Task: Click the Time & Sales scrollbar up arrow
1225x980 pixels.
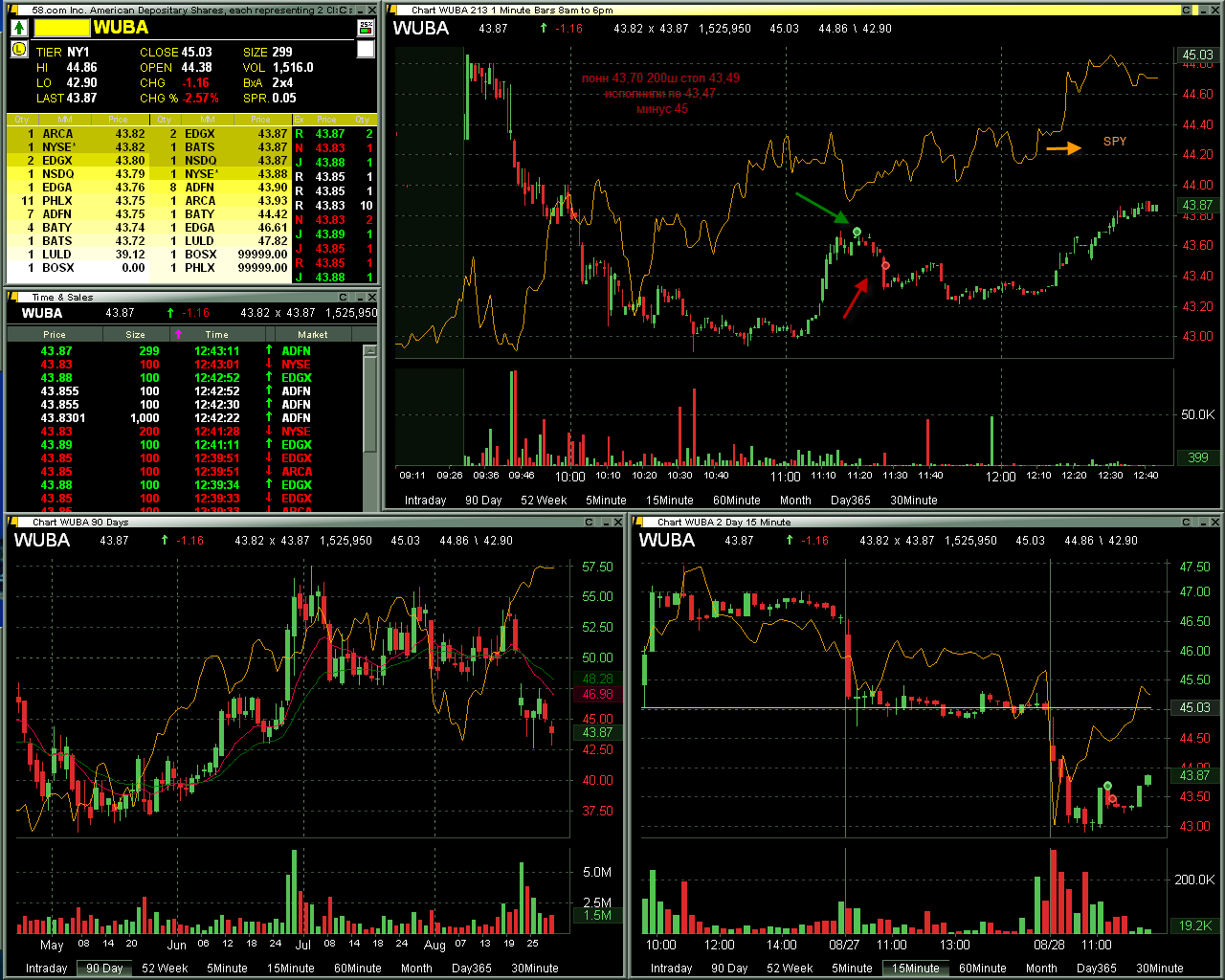Action: click(370, 351)
